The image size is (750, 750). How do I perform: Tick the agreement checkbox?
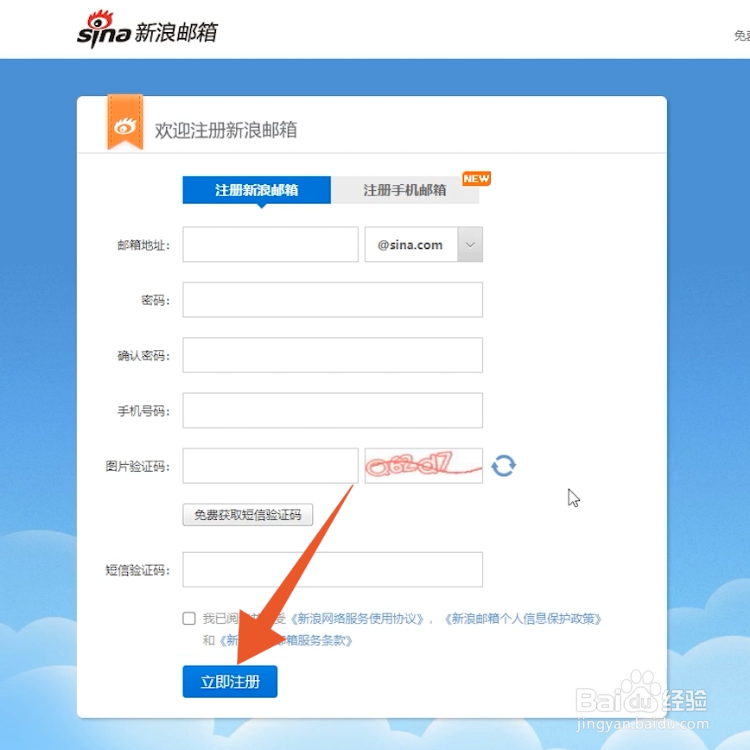click(x=189, y=618)
